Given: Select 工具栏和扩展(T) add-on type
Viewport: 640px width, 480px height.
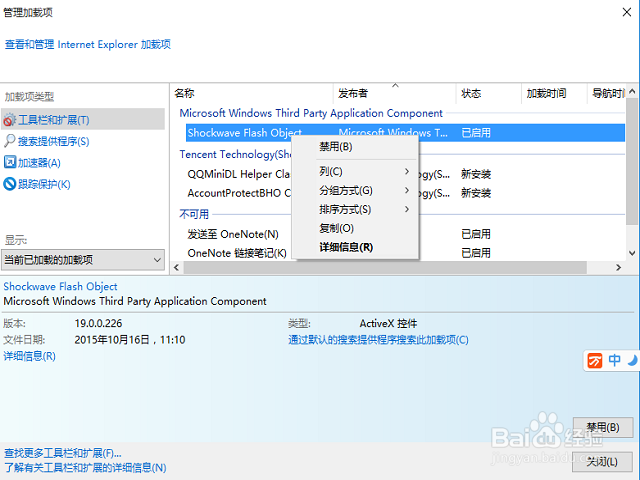Looking at the screenshot, I should (x=83, y=120).
